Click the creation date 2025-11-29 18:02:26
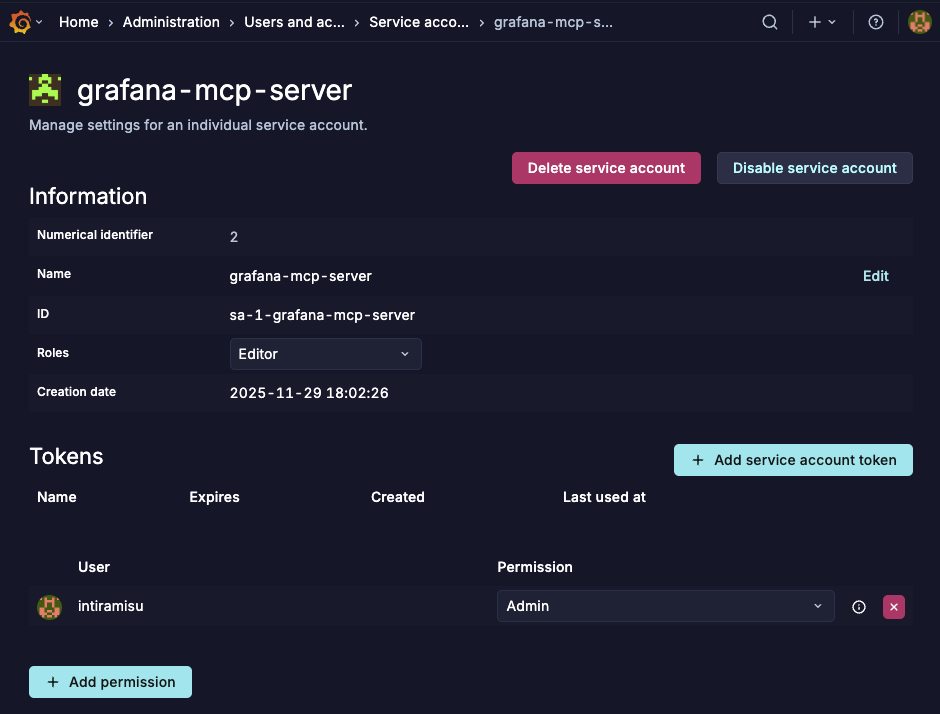This screenshot has height=714, width=940. [309, 393]
